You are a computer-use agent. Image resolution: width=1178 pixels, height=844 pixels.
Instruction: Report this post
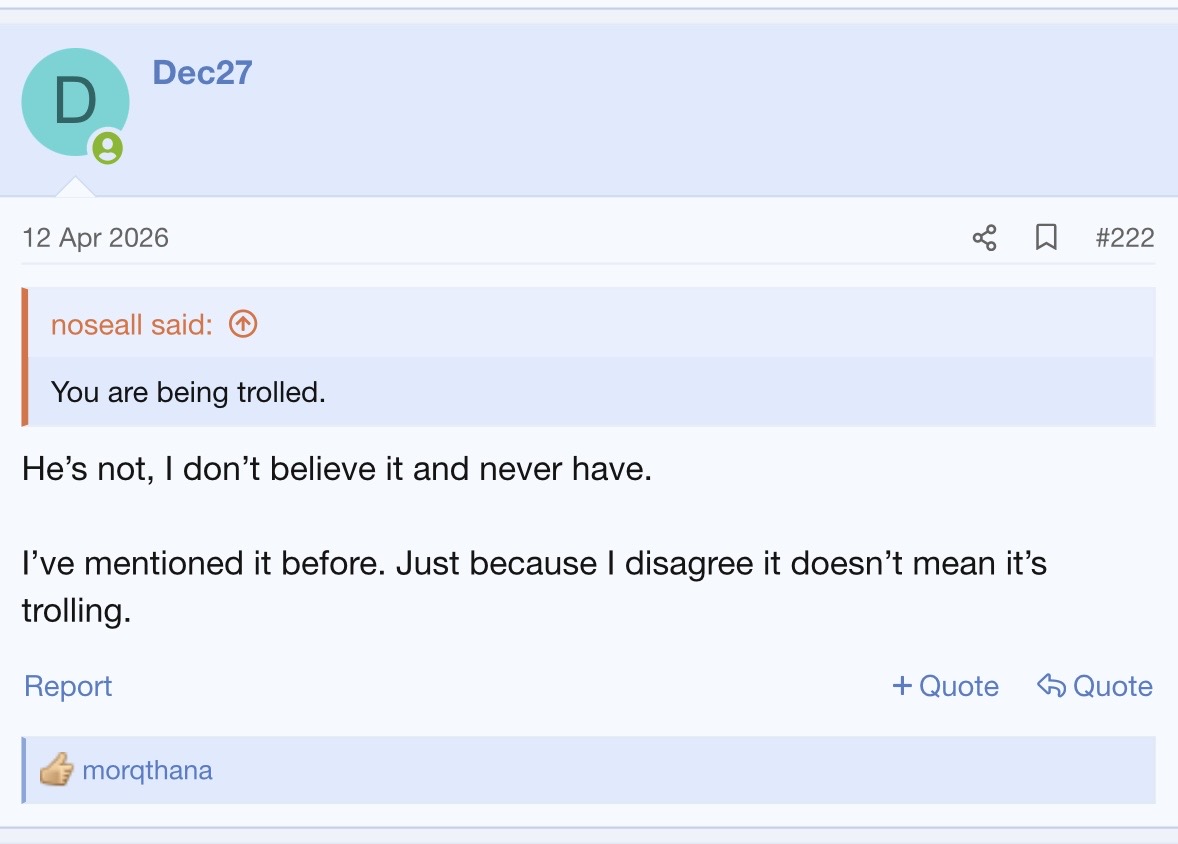[x=68, y=685]
